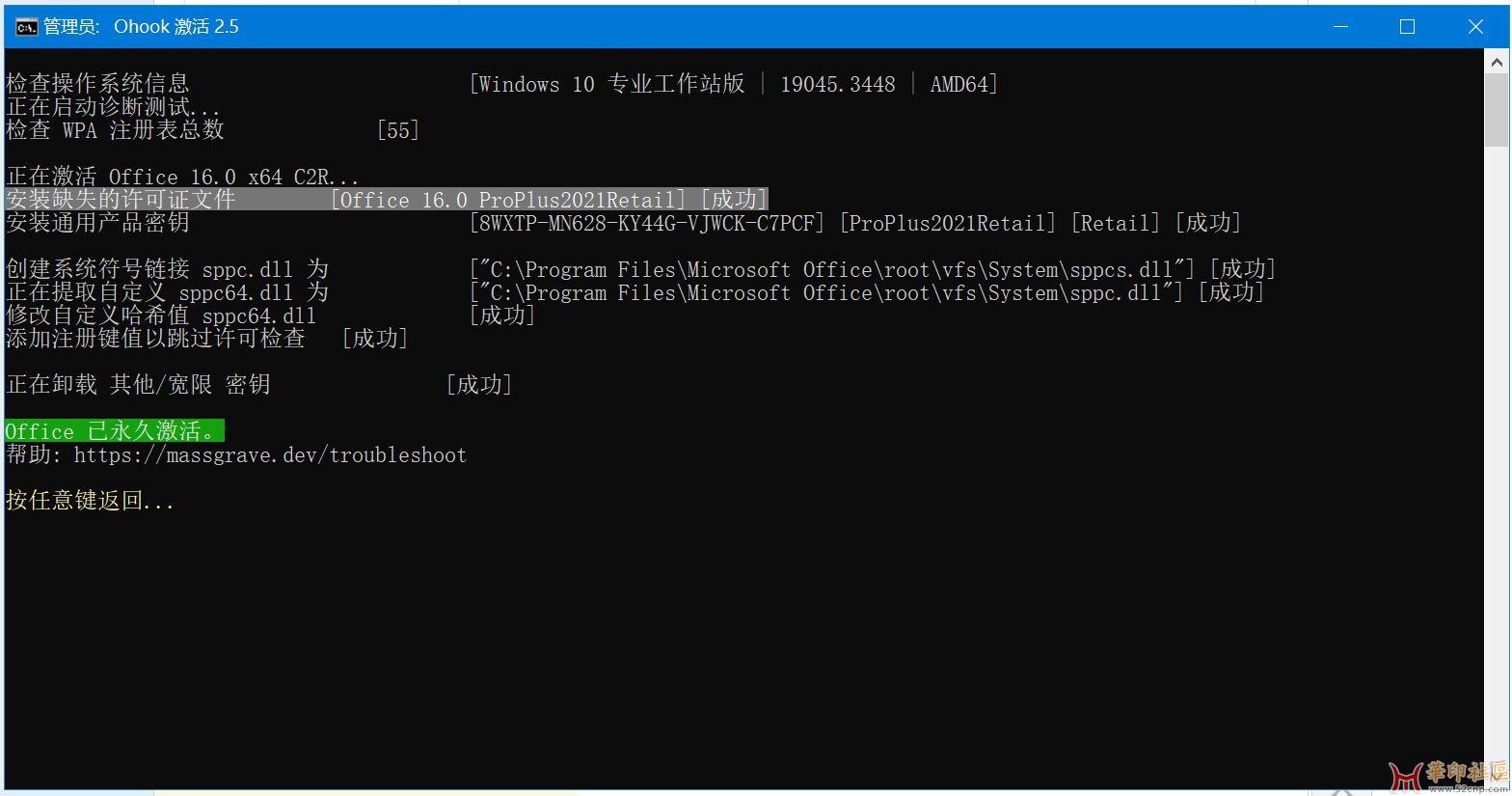The width and height of the screenshot is (1512, 796).
Task: Click the 正在提取自定义 sppc64.dll line
Action: (167, 292)
